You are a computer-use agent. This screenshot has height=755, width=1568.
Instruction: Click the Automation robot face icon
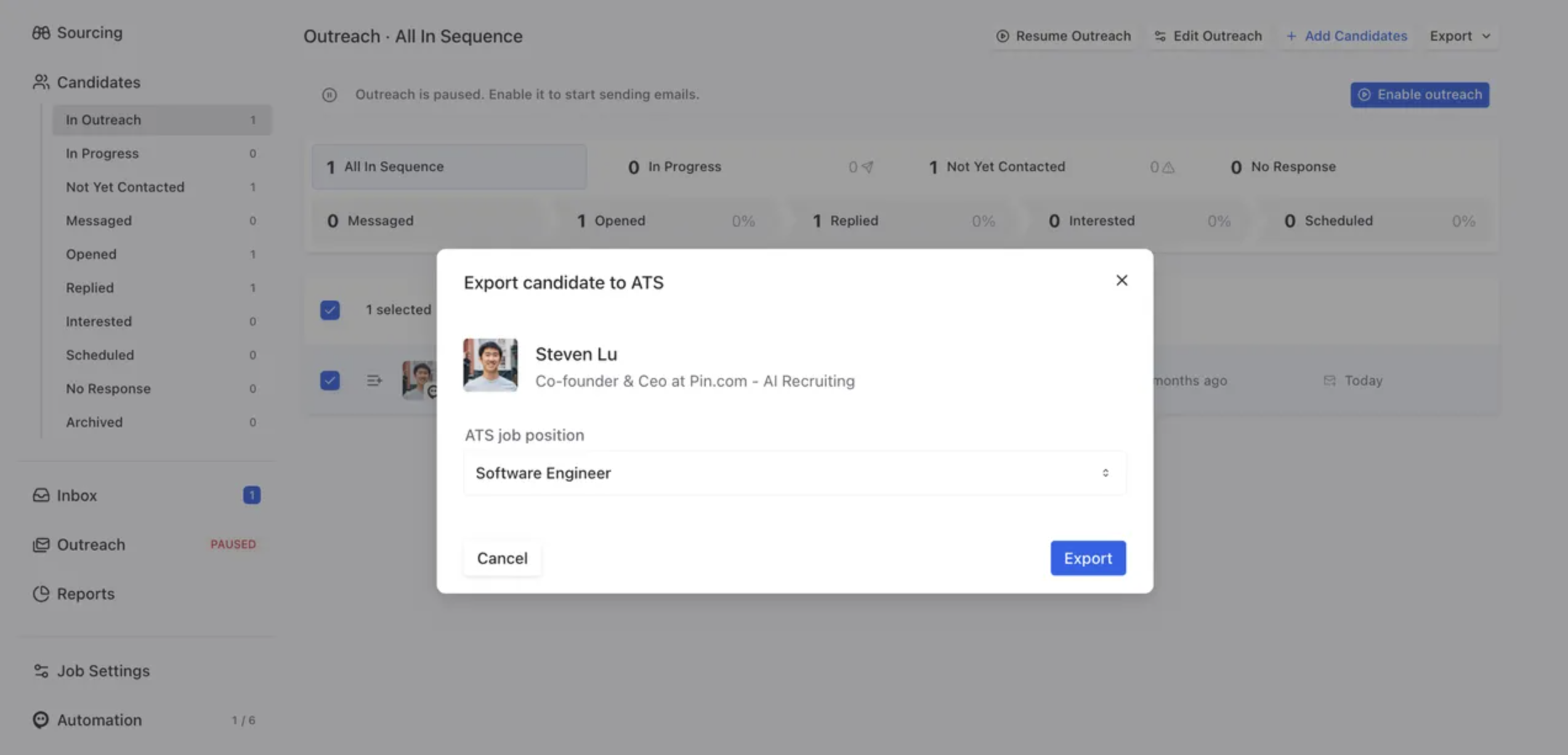click(41, 720)
